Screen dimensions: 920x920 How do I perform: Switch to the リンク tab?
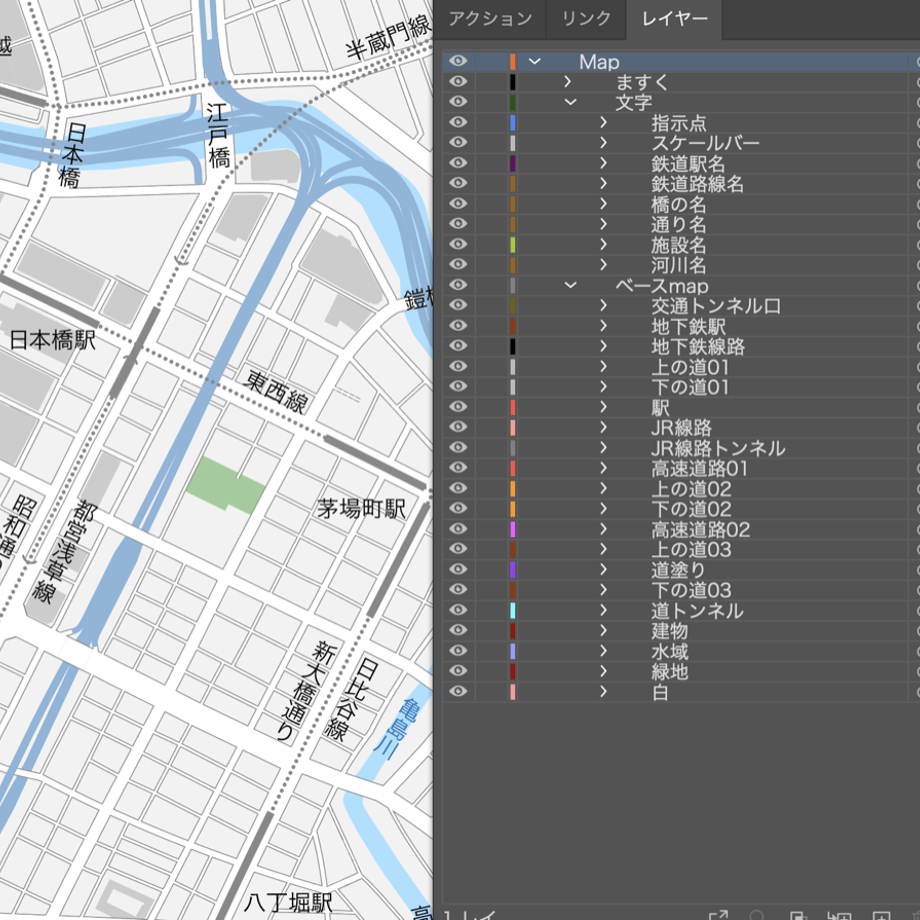coord(586,19)
